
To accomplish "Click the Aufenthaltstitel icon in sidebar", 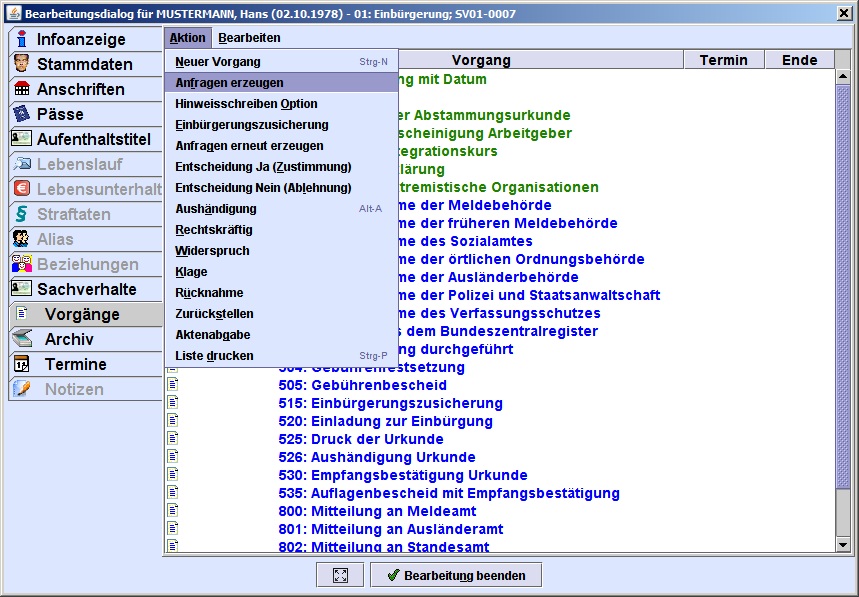I will click(x=21, y=139).
